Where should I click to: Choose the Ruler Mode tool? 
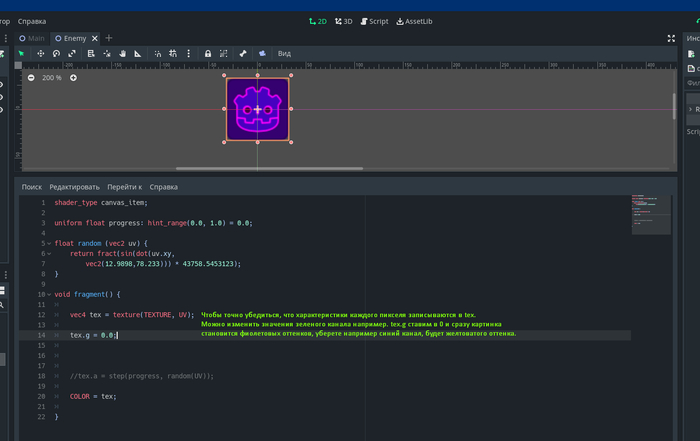(138, 53)
